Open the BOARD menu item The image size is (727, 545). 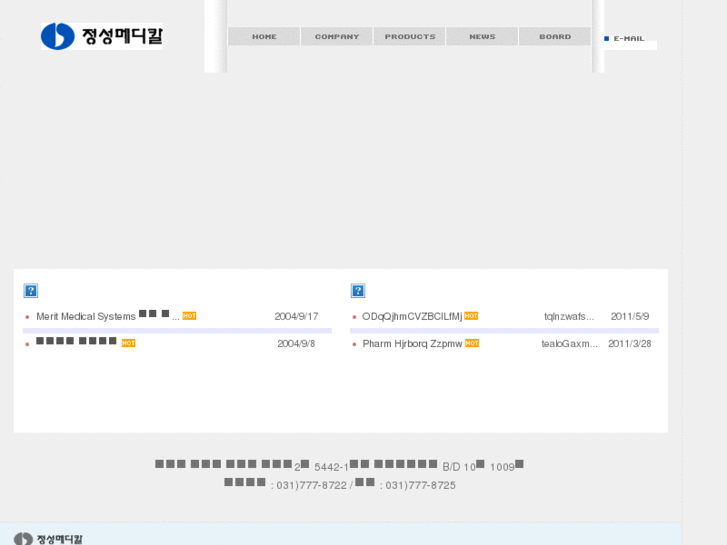pos(555,37)
